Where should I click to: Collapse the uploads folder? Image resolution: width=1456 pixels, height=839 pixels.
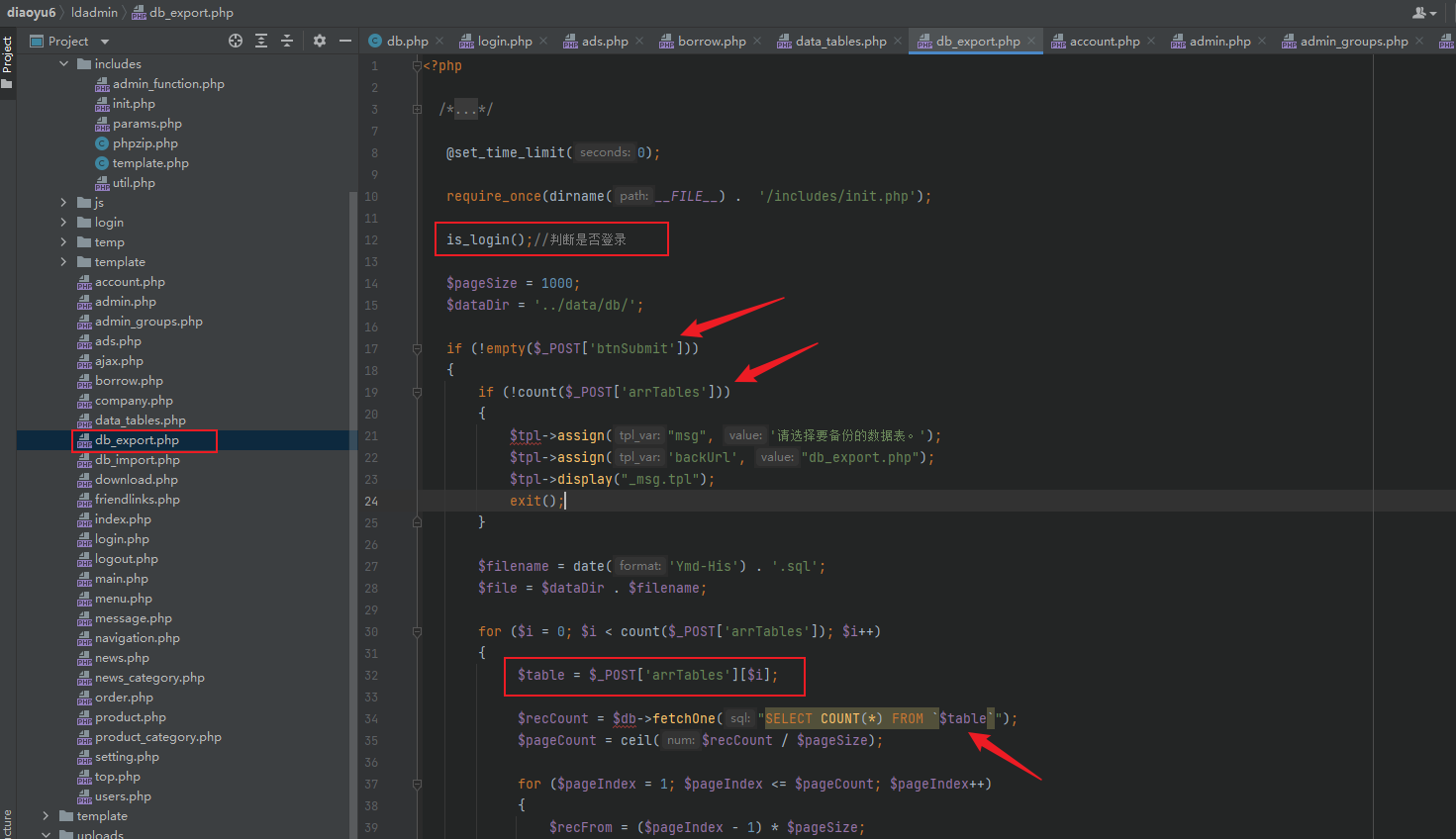pos(46,834)
